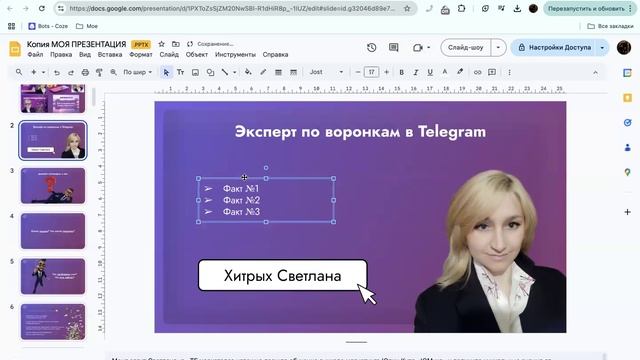Open the Вставка menu
Image resolution: width=640 pixels, height=360 pixels.
click(110, 54)
